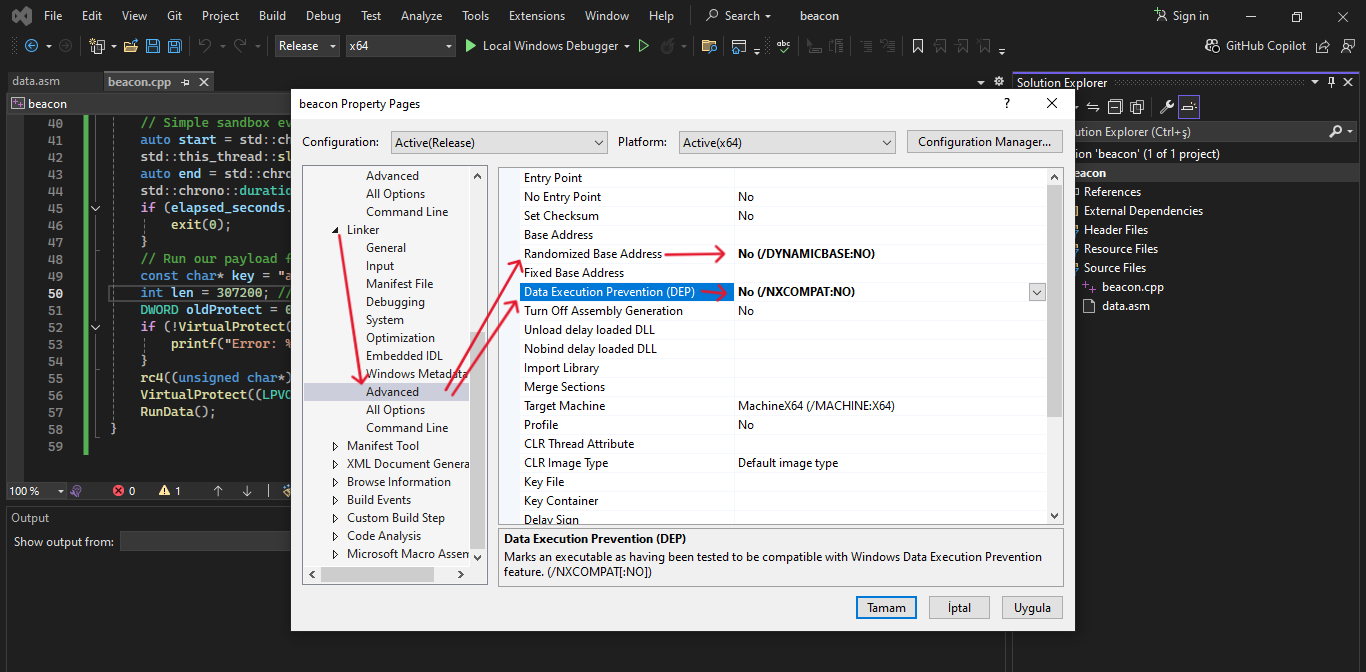Select the Target Machine property row
Screen dimensions: 1366x672
[781, 406]
